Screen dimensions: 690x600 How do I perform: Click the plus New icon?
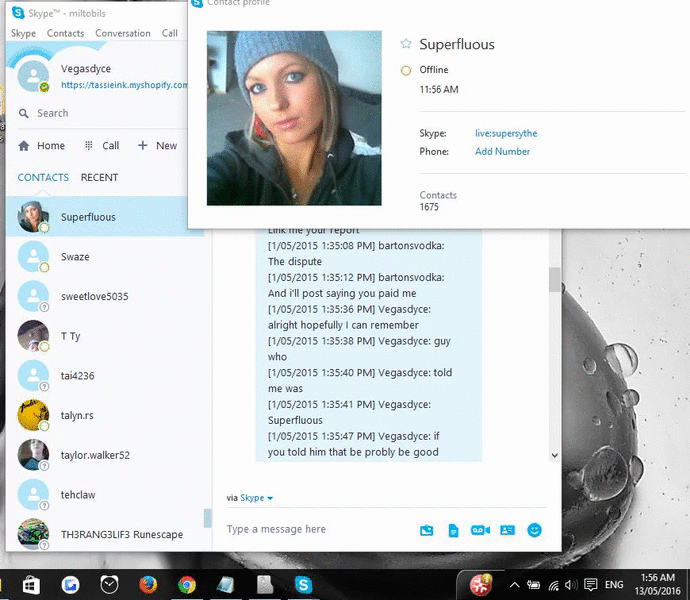coord(142,145)
